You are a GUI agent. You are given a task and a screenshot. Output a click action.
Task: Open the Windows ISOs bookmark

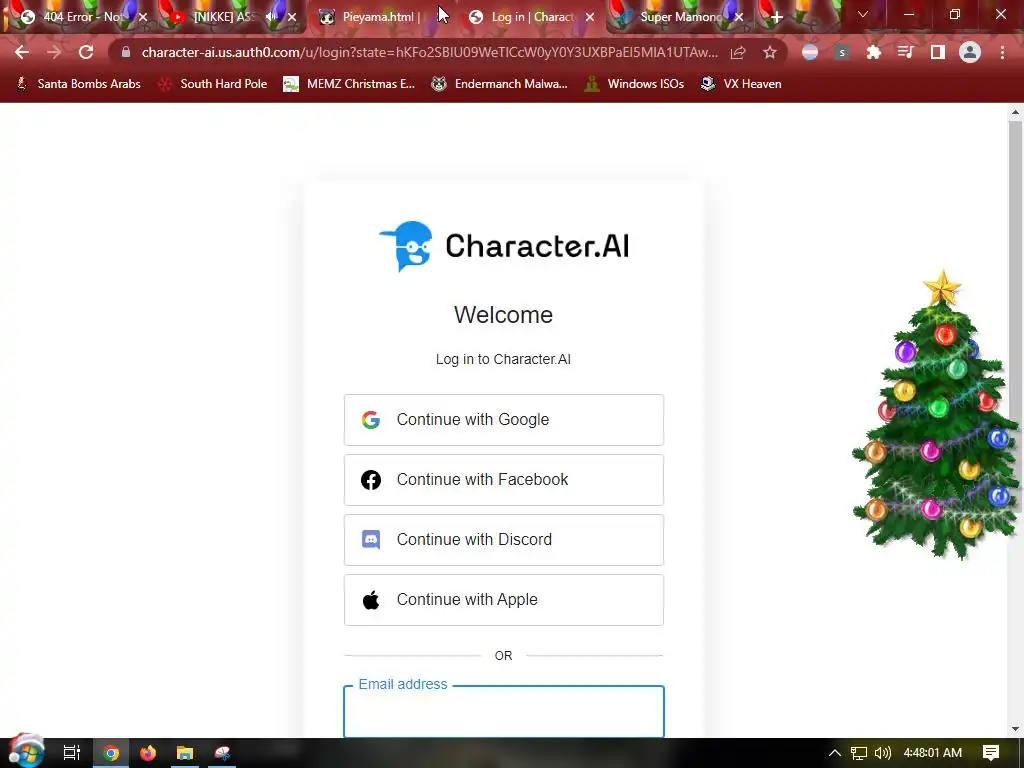coord(634,84)
